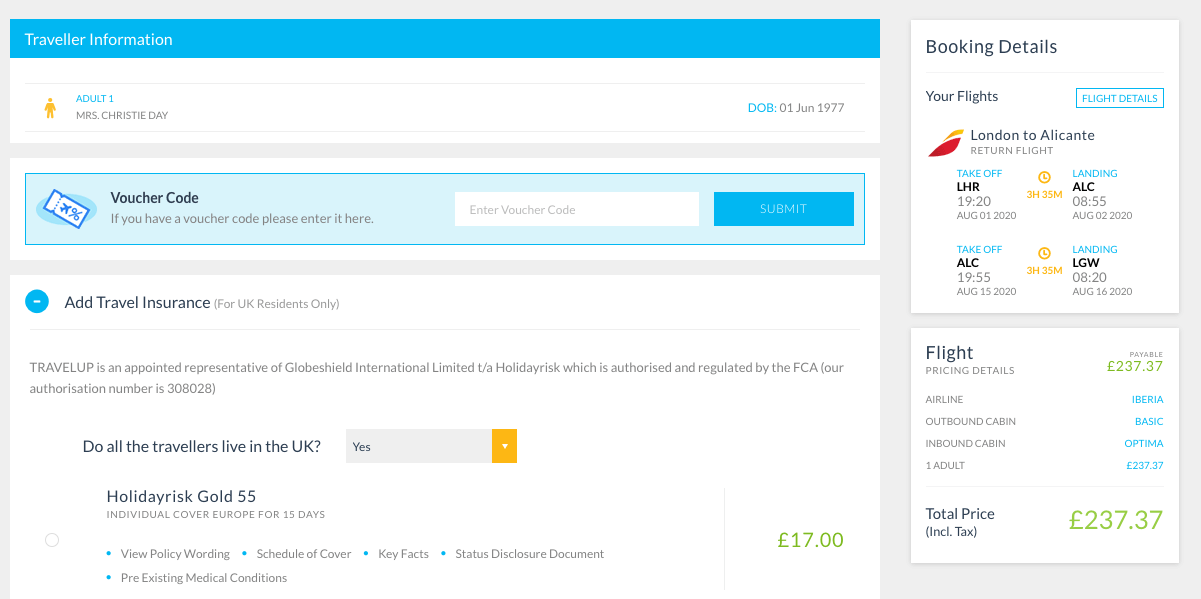Click the LGW landing 08:20 time
The height and width of the screenshot is (599, 1201).
pos(1090,277)
